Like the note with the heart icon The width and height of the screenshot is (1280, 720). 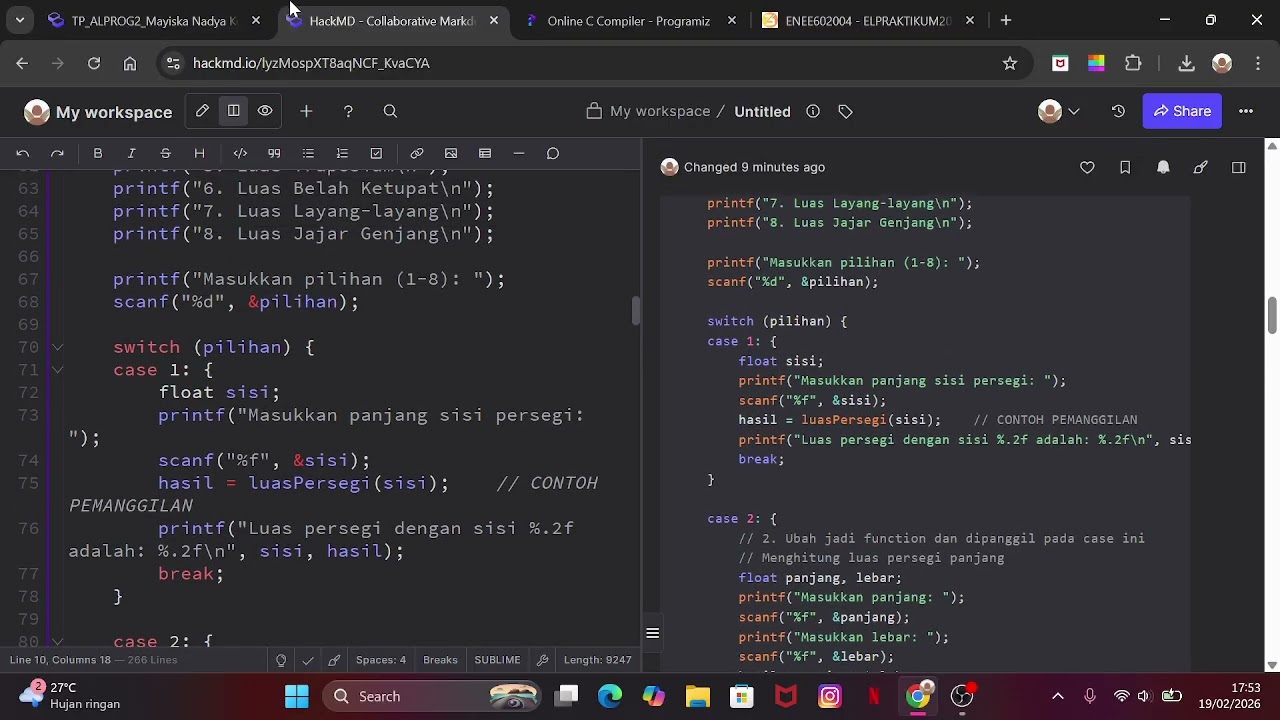pyautogui.click(x=1087, y=167)
